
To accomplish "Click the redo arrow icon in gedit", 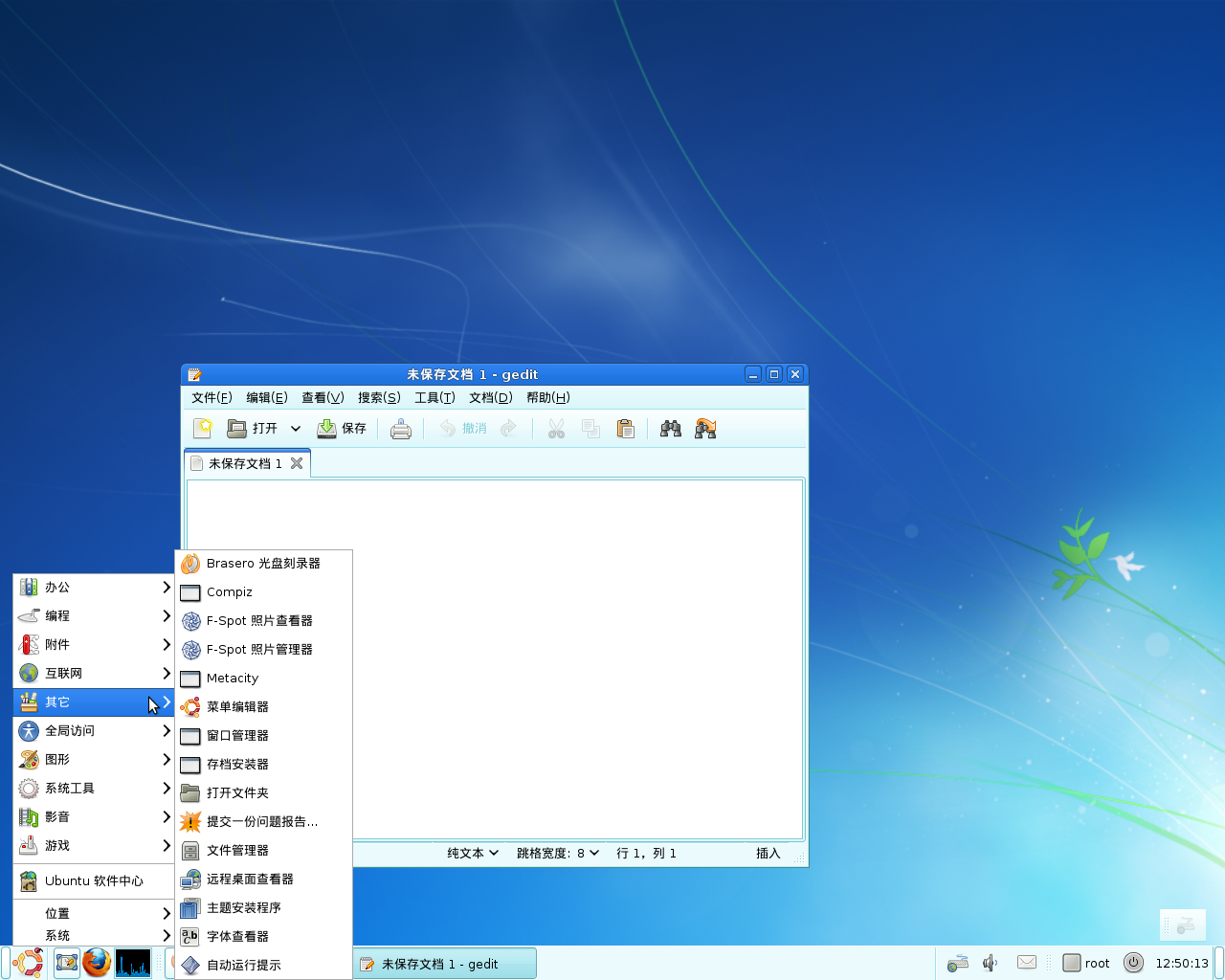I will pos(509,429).
